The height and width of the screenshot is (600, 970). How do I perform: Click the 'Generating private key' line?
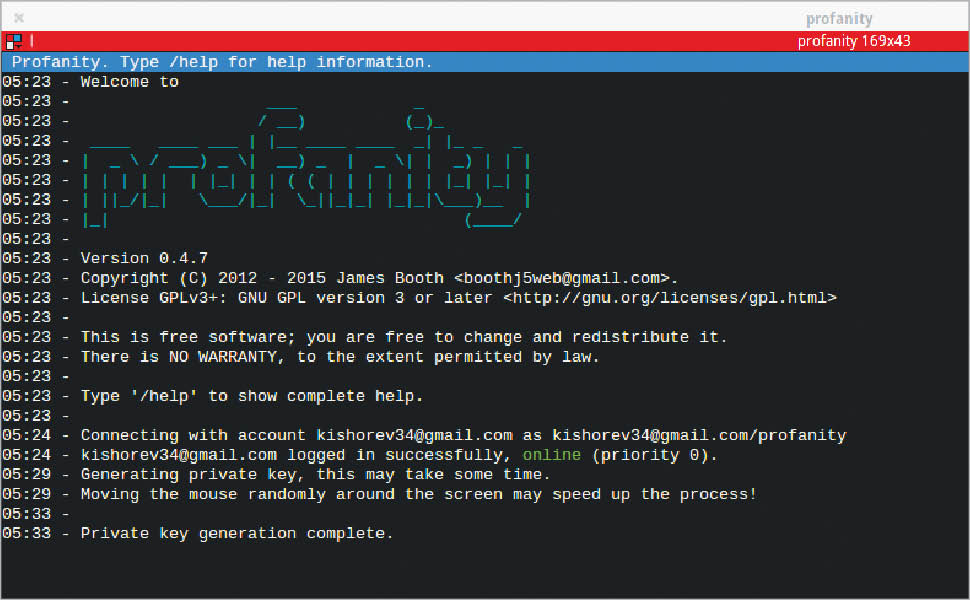click(x=315, y=474)
